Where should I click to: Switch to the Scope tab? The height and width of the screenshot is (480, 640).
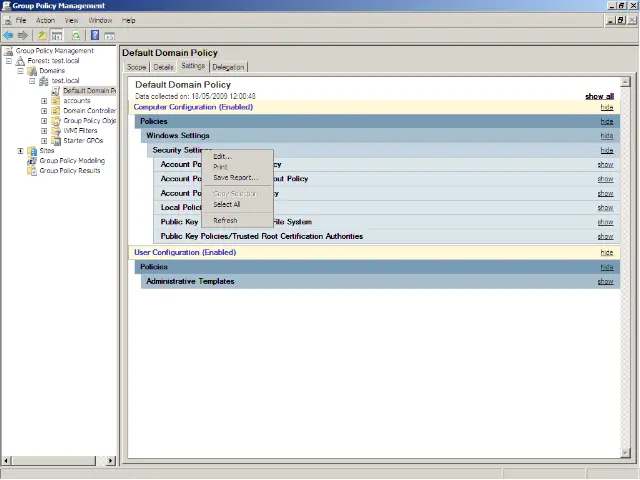[x=137, y=67]
